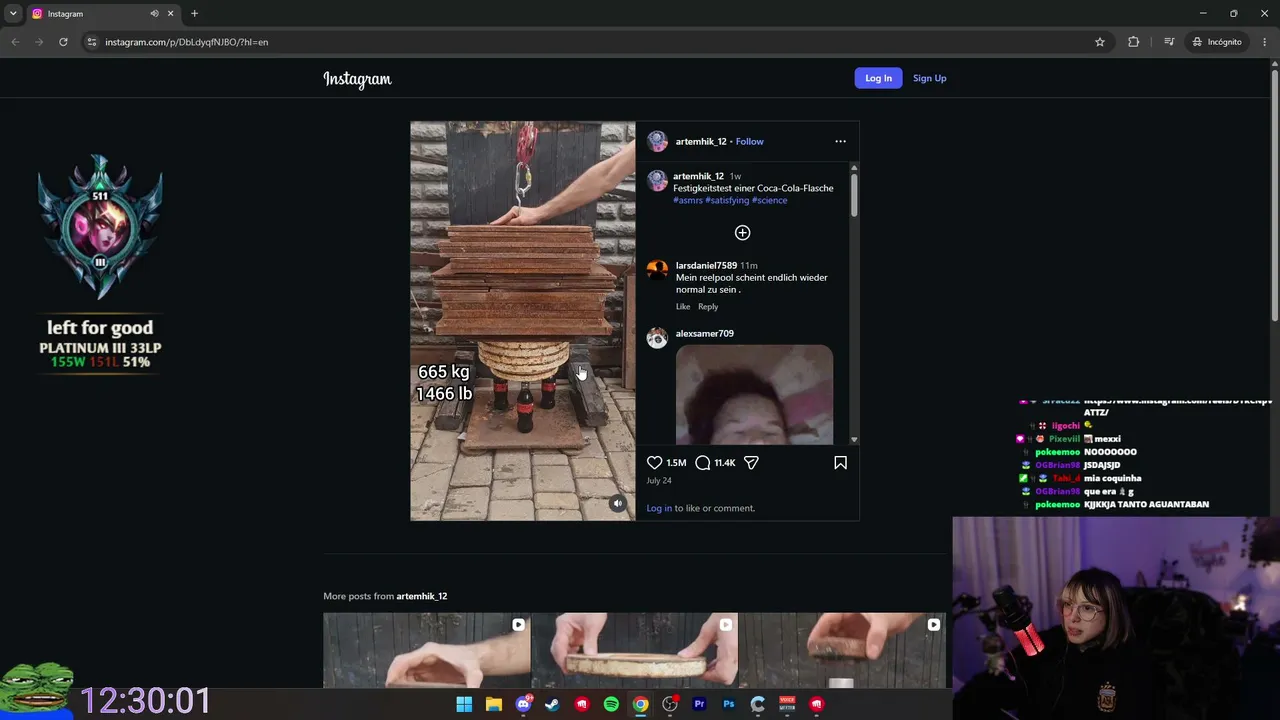The image size is (1280, 720).
Task: Open the thumbnail with two hands holding disc
Action: click(x=634, y=650)
